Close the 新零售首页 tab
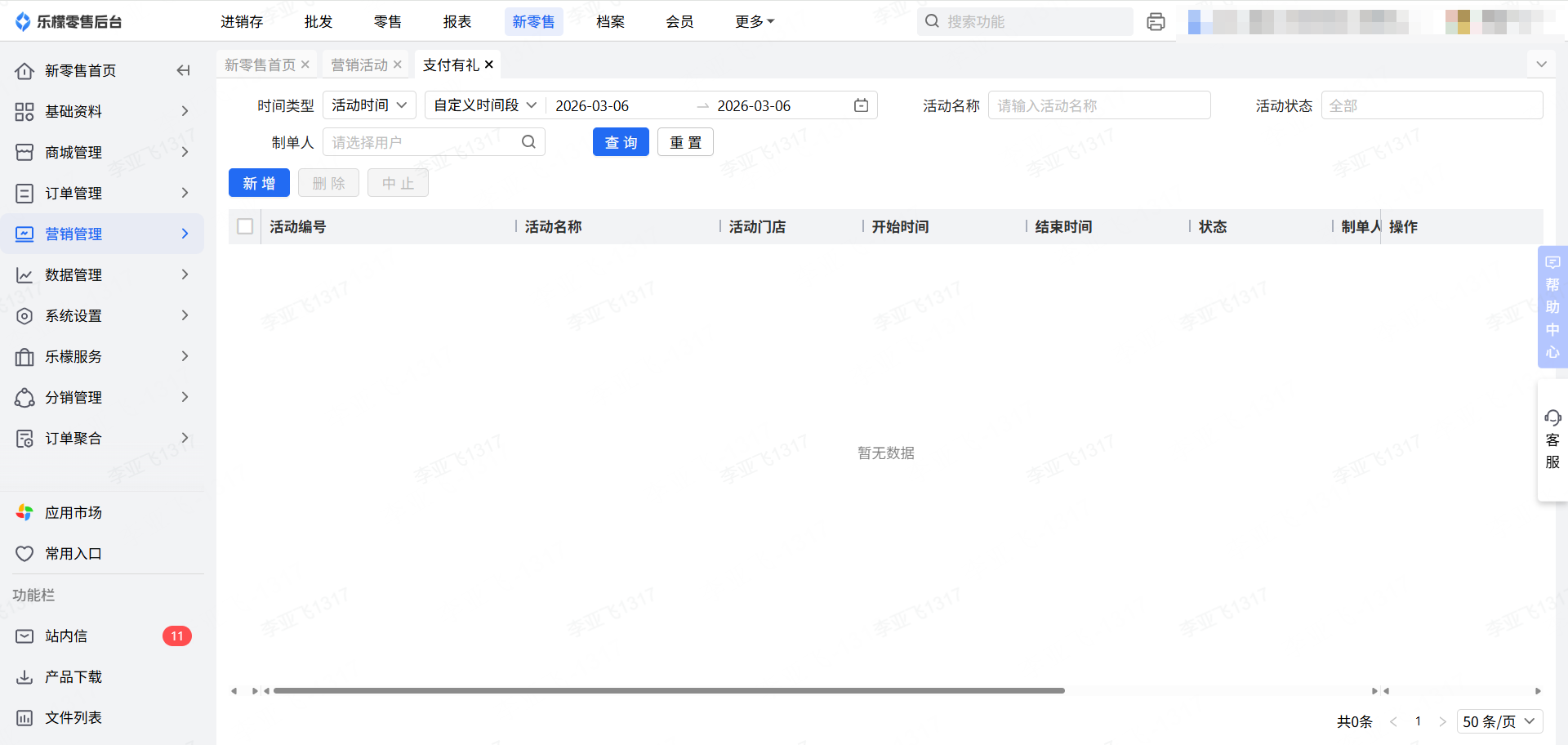 pyautogui.click(x=305, y=65)
